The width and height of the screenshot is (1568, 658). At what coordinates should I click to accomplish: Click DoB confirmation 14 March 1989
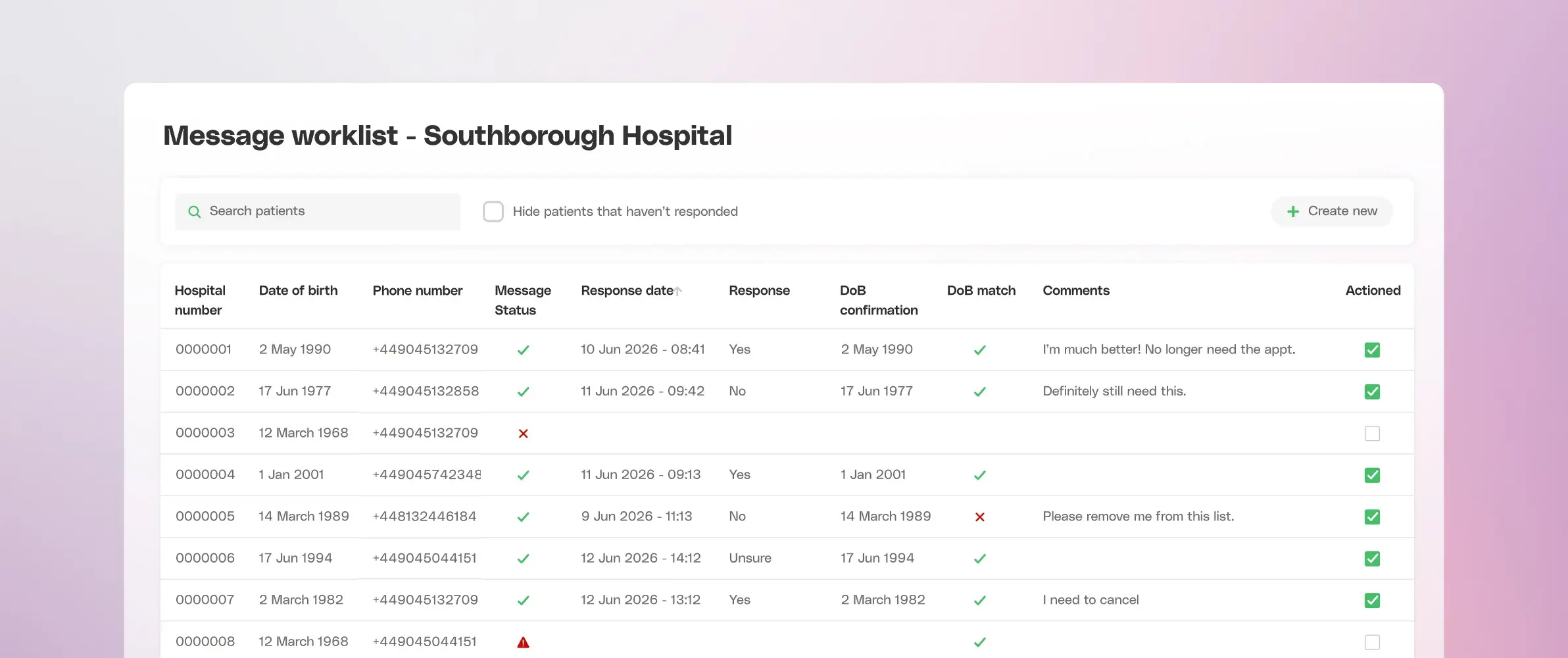pos(885,517)
